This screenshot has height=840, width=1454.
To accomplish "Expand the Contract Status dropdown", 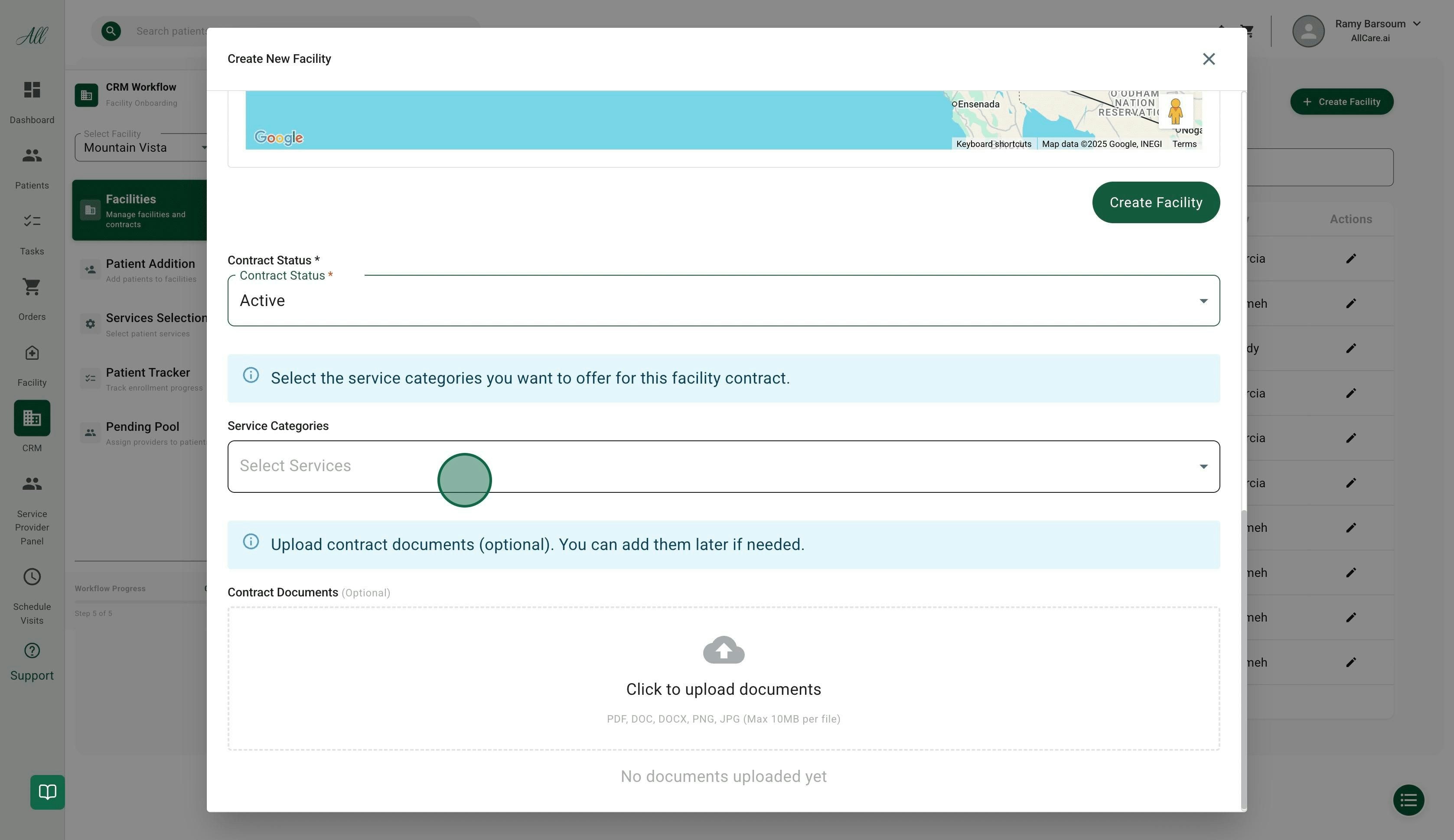I will tap(723, 300).
